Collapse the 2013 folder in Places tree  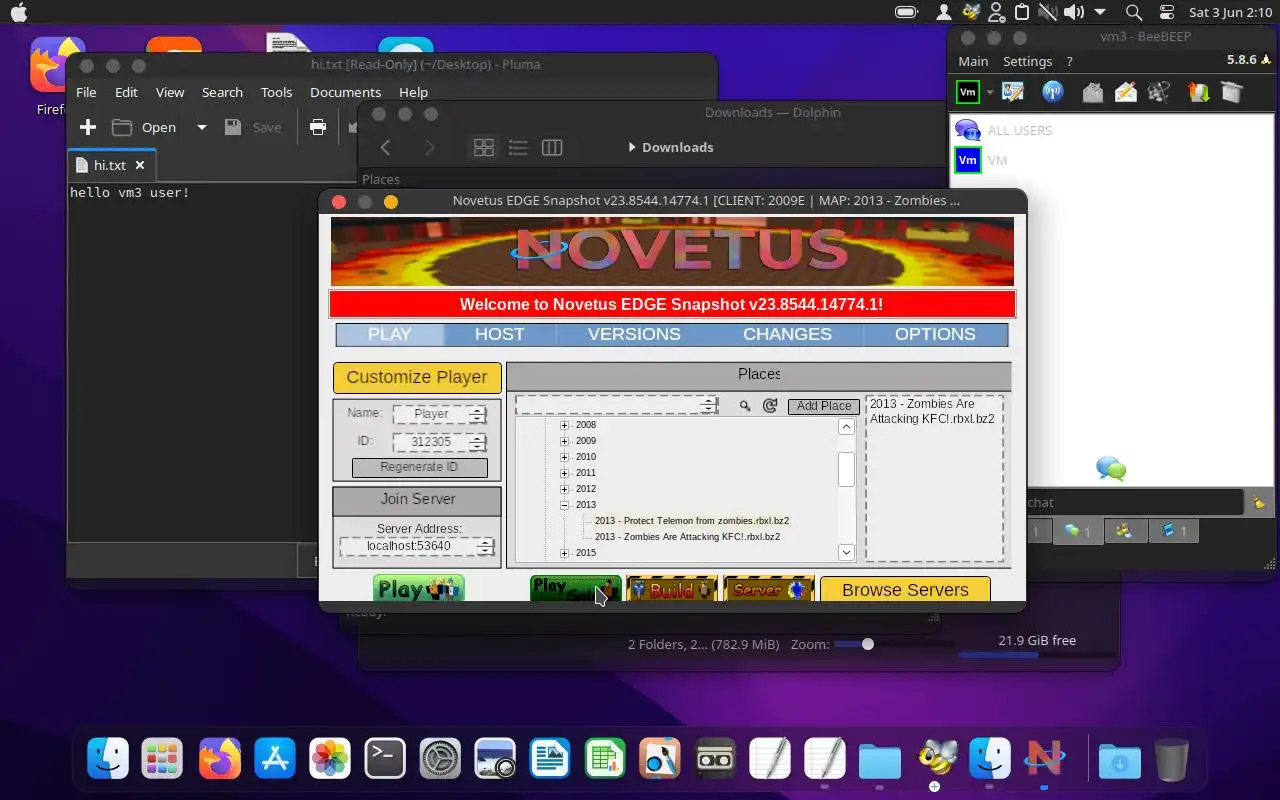(564, 505)
